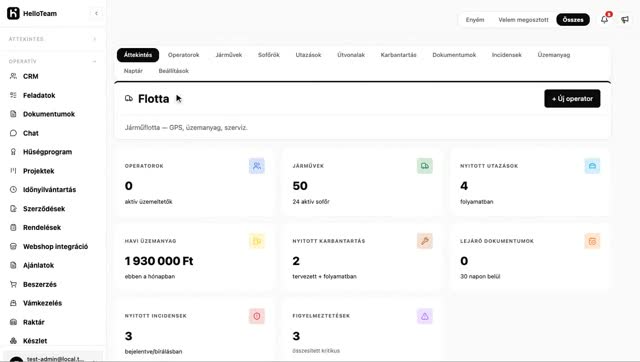Click the Havi üzemanyag card fuel icon
640x362 pixels.
click(x=257, y=241)
